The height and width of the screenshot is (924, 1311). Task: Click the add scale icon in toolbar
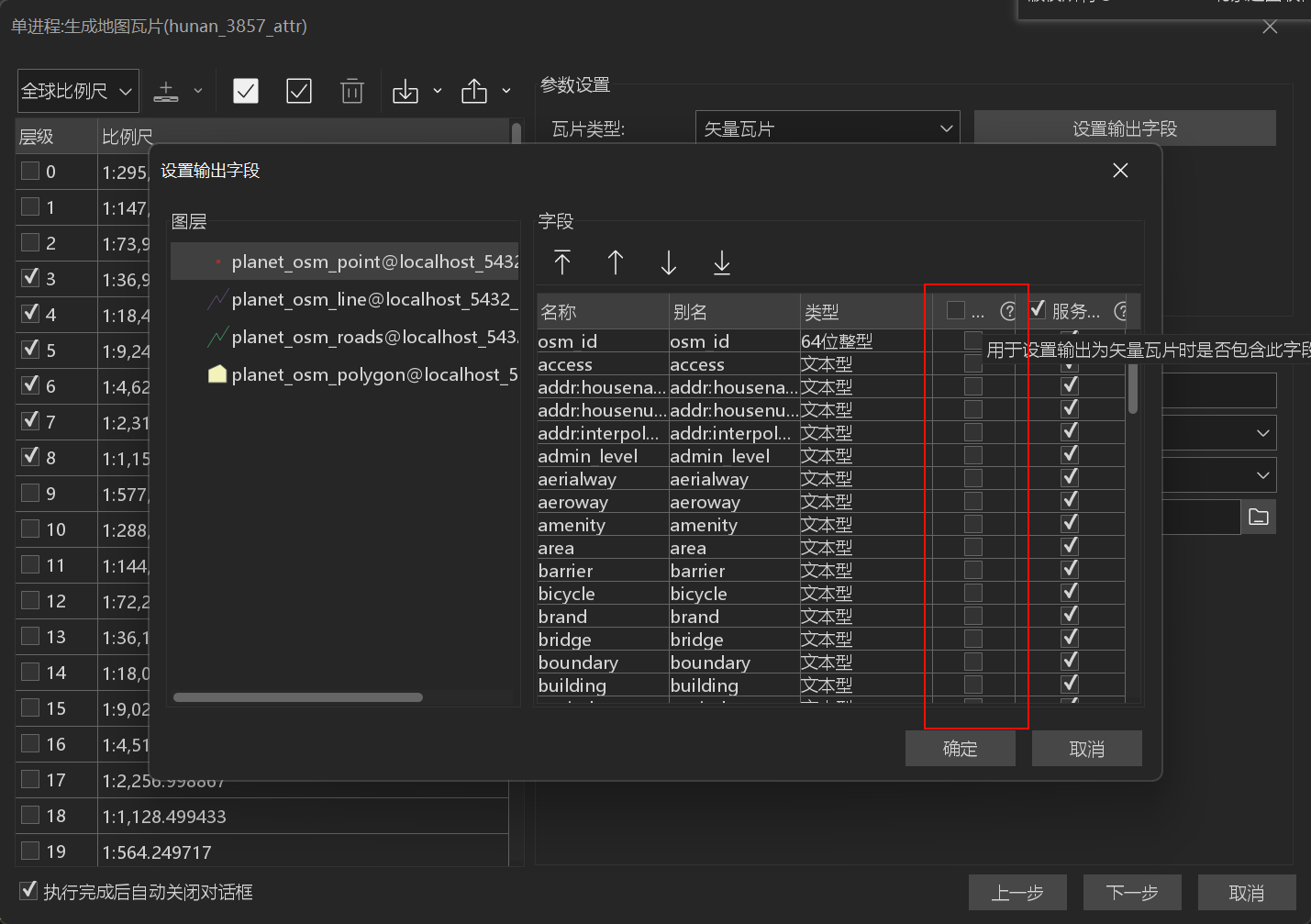point(166,91)
